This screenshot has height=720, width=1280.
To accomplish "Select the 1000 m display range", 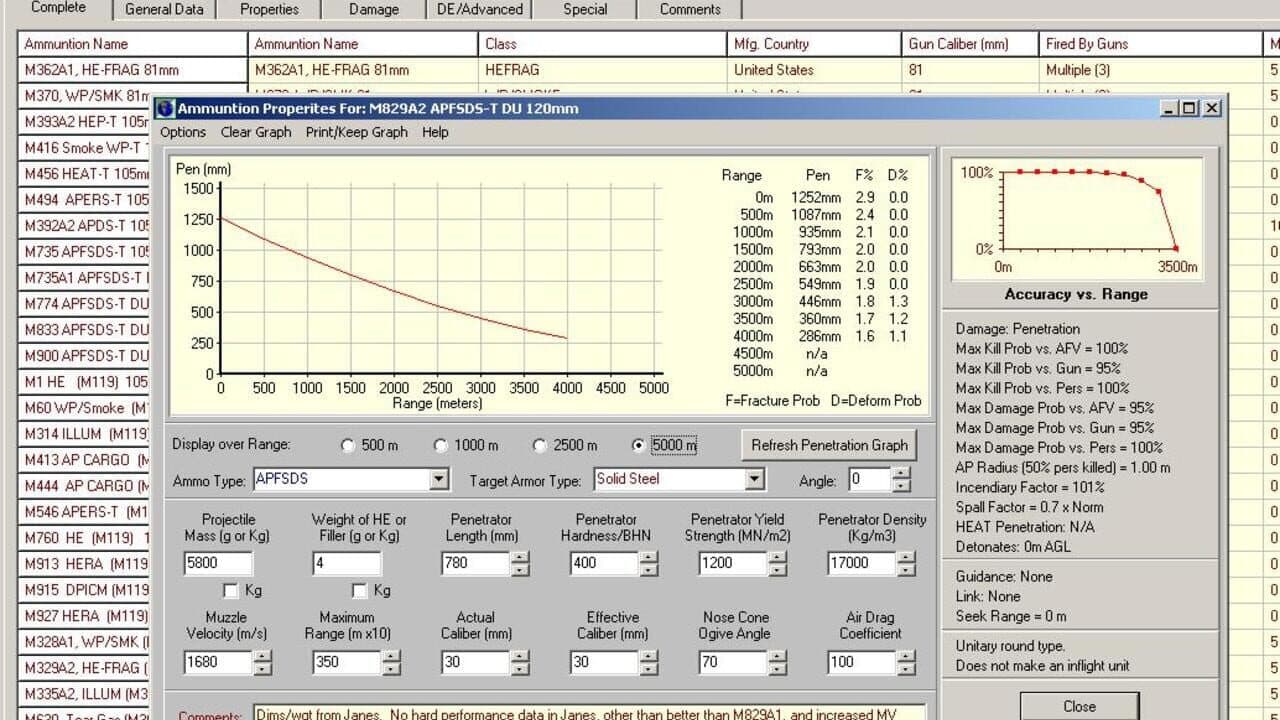I will pyautogui.click(x=441, y=446).
